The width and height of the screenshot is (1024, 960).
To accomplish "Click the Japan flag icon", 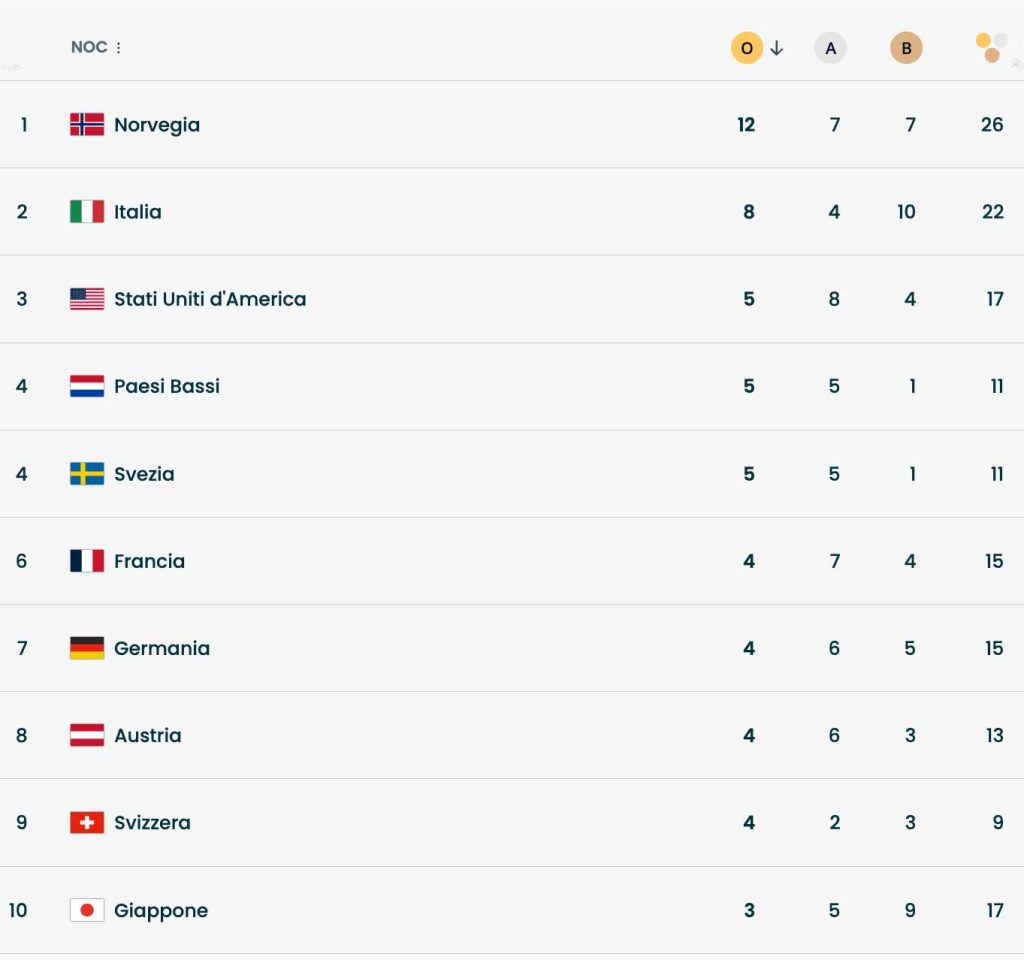I will click(87, 910).
